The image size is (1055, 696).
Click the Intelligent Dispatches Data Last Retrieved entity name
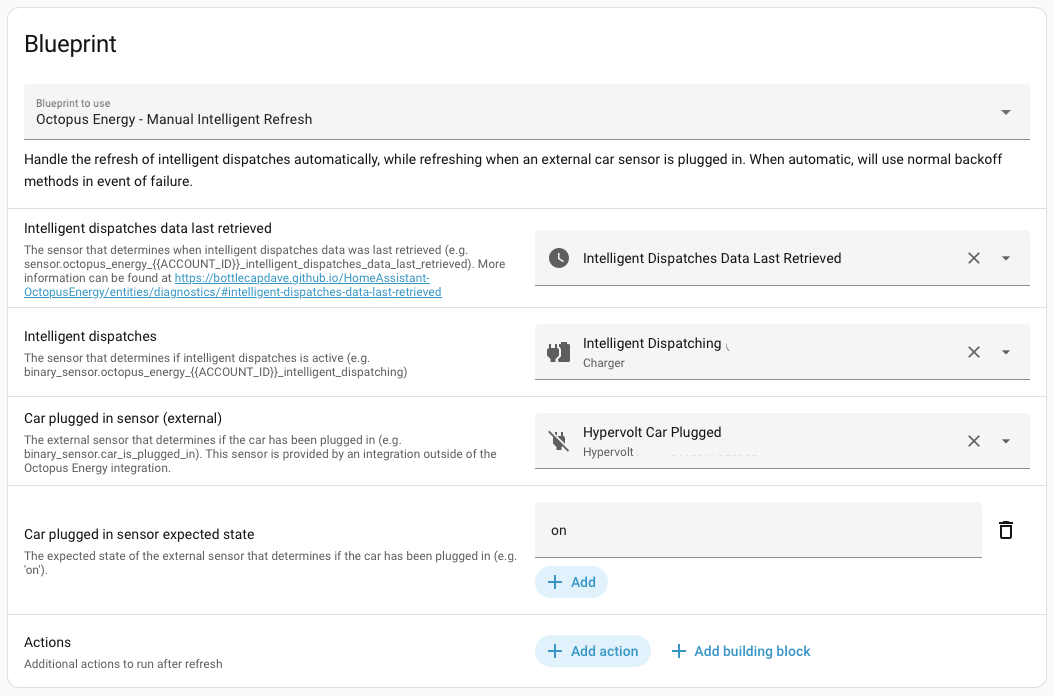[712, 258]
